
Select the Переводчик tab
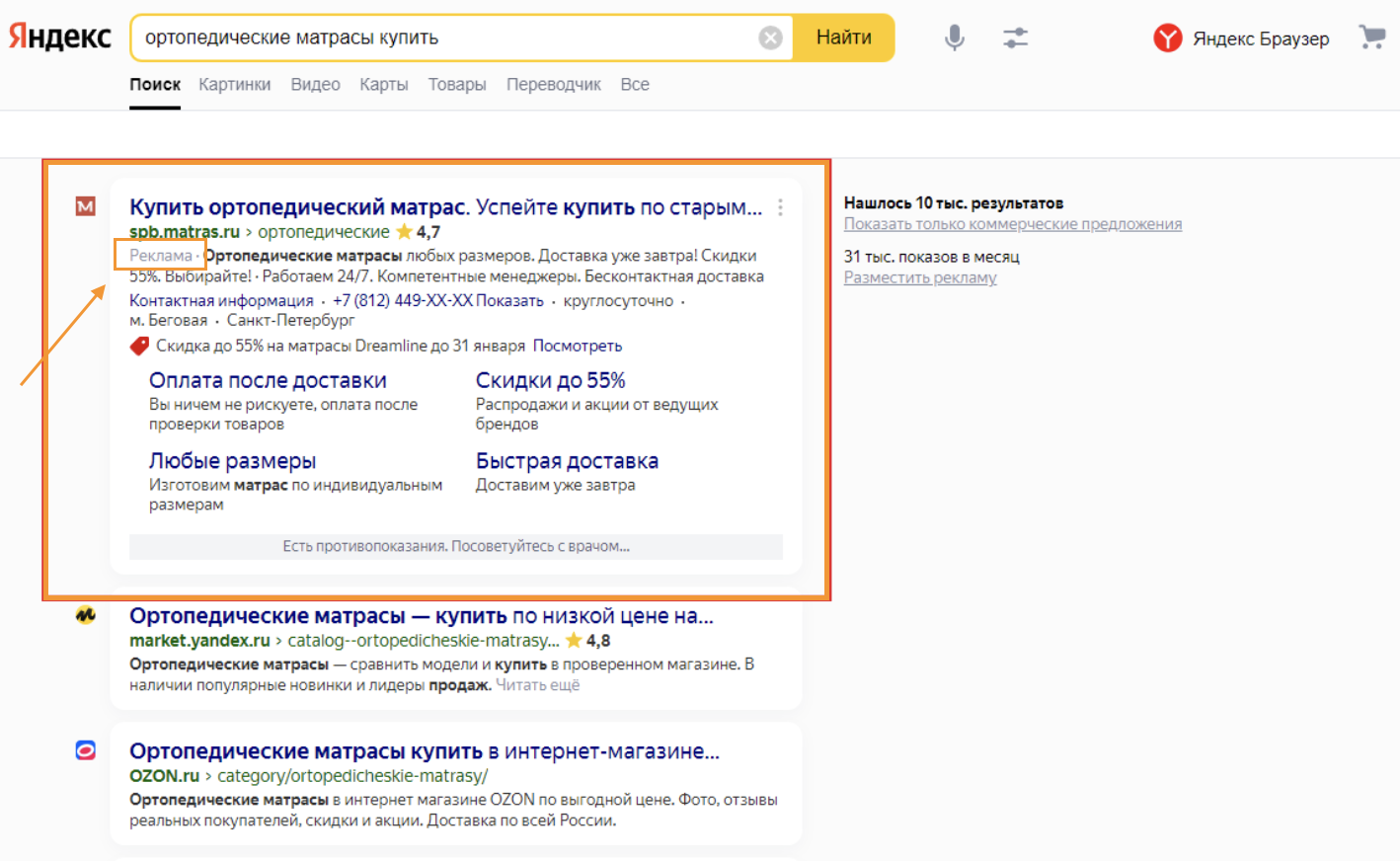[x=554, y=85]
